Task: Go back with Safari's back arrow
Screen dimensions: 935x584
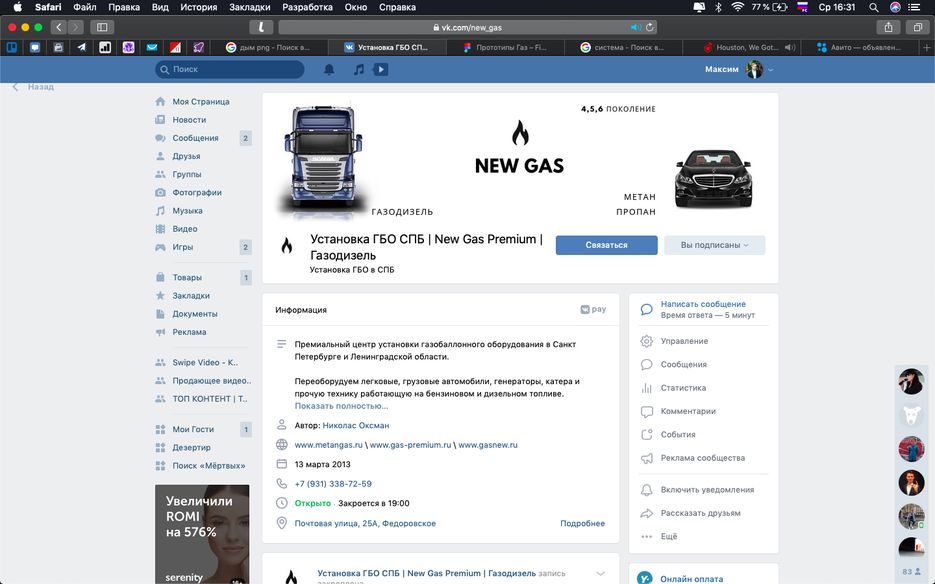Action: (x=58, y=27)
